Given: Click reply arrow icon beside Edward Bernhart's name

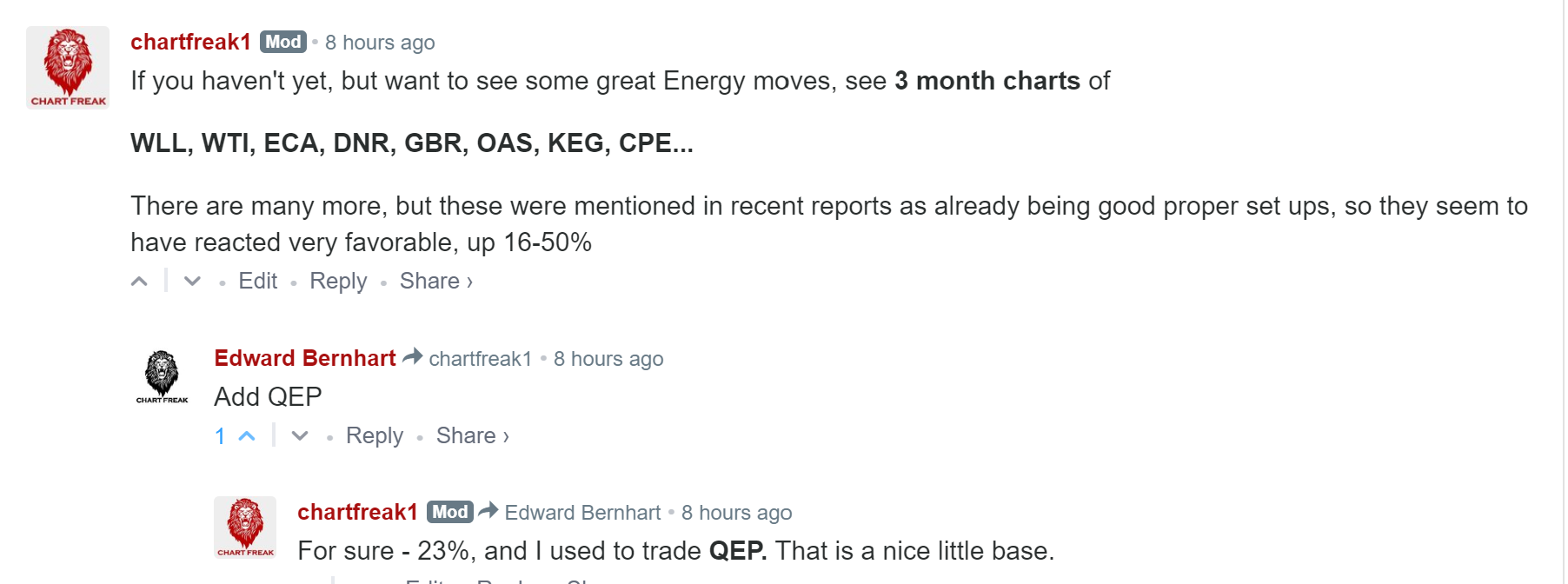Looking at the screenshot, I should pyautogui.click(x=413, y=356).
